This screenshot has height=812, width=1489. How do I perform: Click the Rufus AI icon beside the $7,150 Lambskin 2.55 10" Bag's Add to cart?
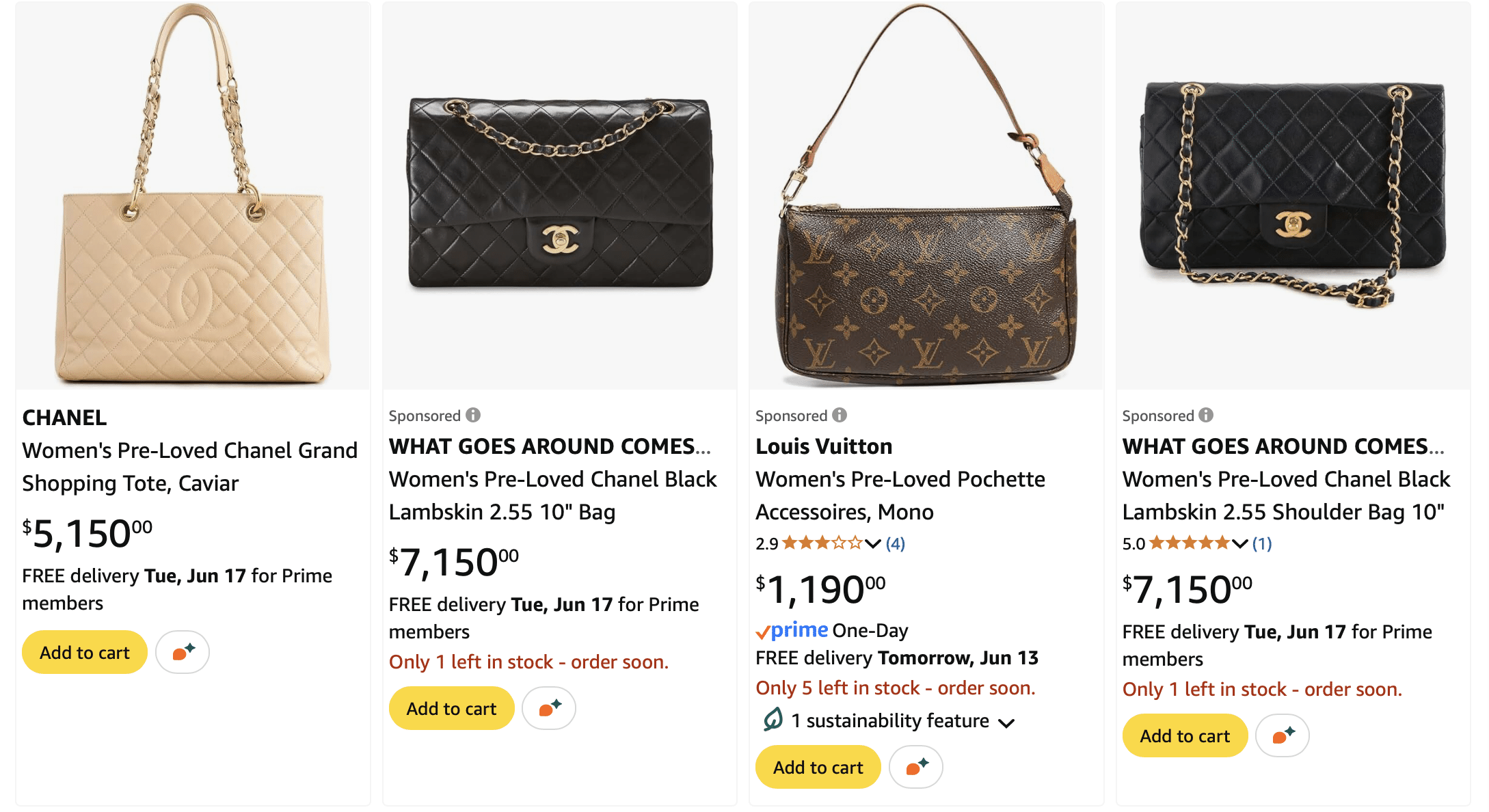coord(549,708)
